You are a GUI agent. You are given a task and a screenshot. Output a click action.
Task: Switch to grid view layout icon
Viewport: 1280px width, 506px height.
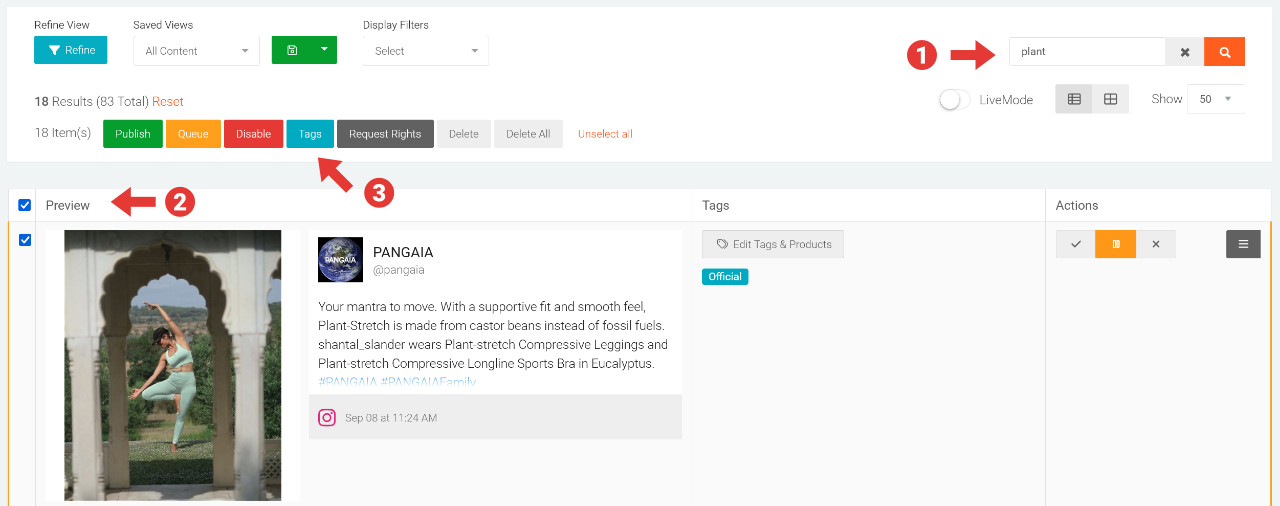(x=1110, y=99)
